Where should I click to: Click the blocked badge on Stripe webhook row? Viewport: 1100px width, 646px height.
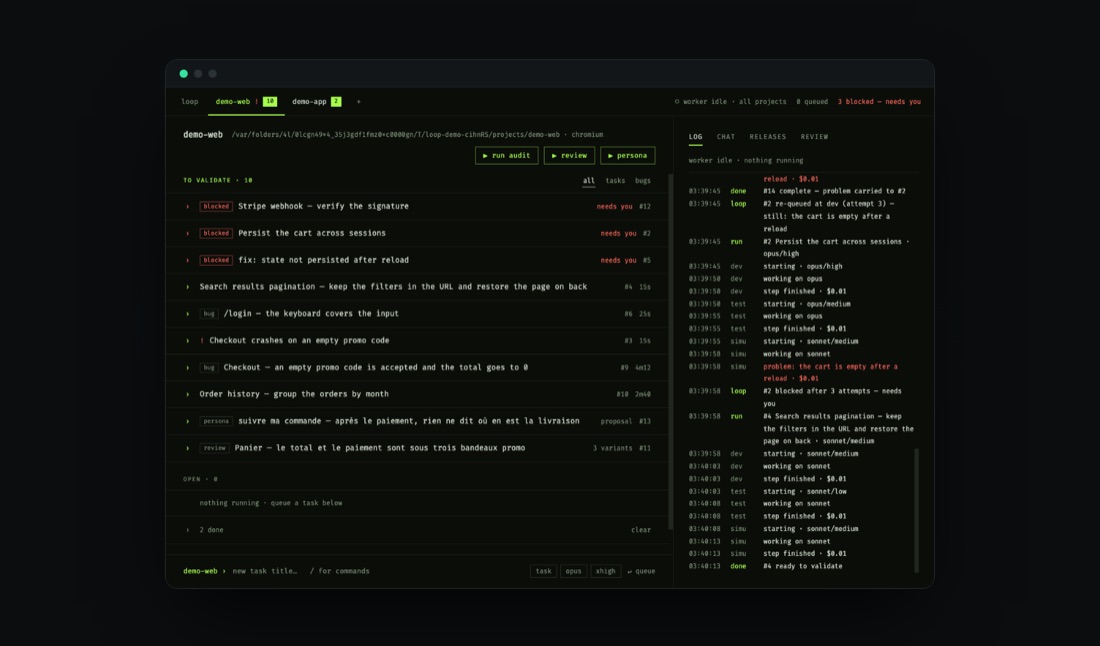pyautogui.click(x=216, y=206)
